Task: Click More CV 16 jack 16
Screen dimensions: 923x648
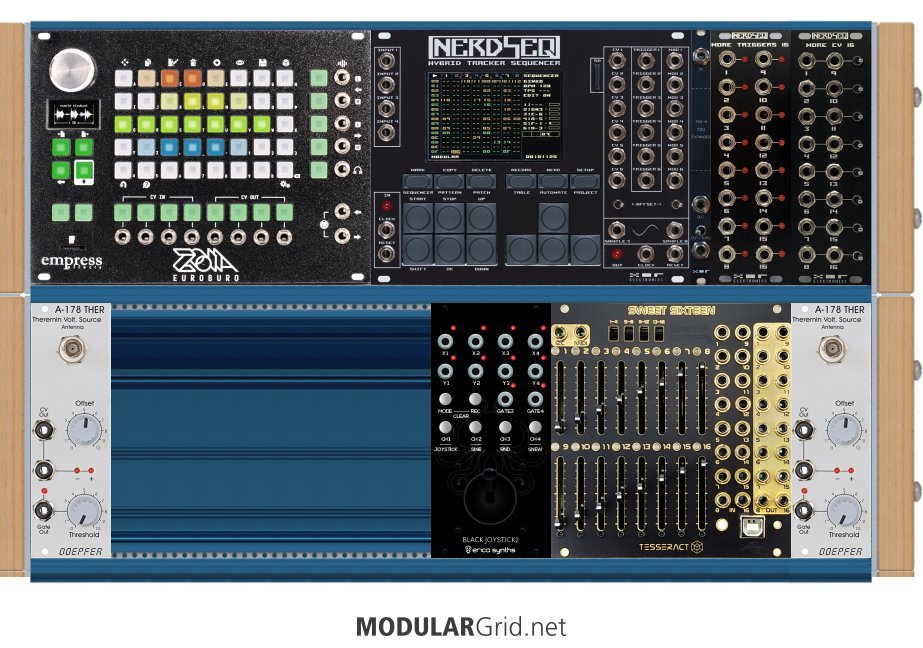Action: click(834, 255)
